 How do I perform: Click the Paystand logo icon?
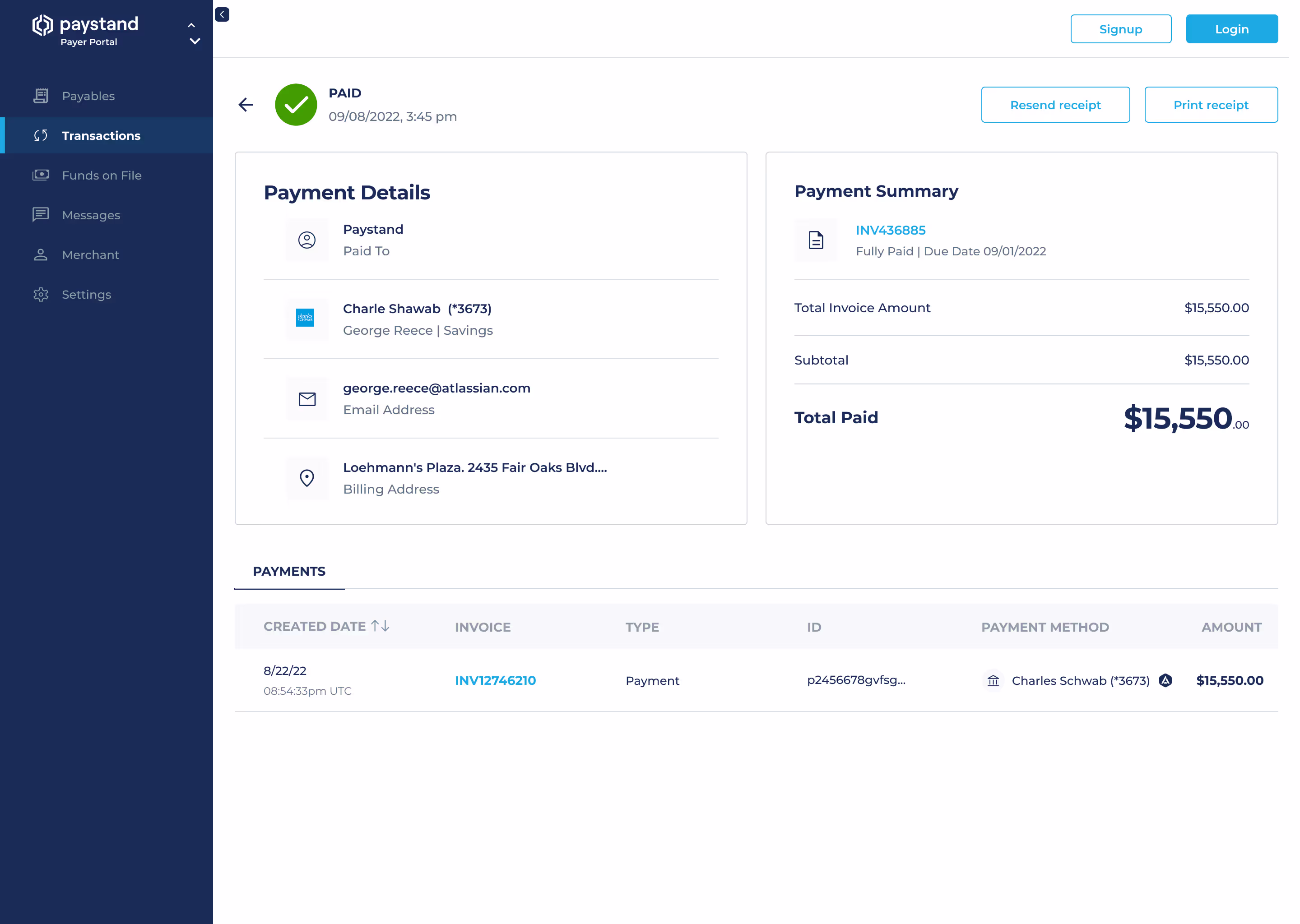pyautogui.click(x=42, y=25)
